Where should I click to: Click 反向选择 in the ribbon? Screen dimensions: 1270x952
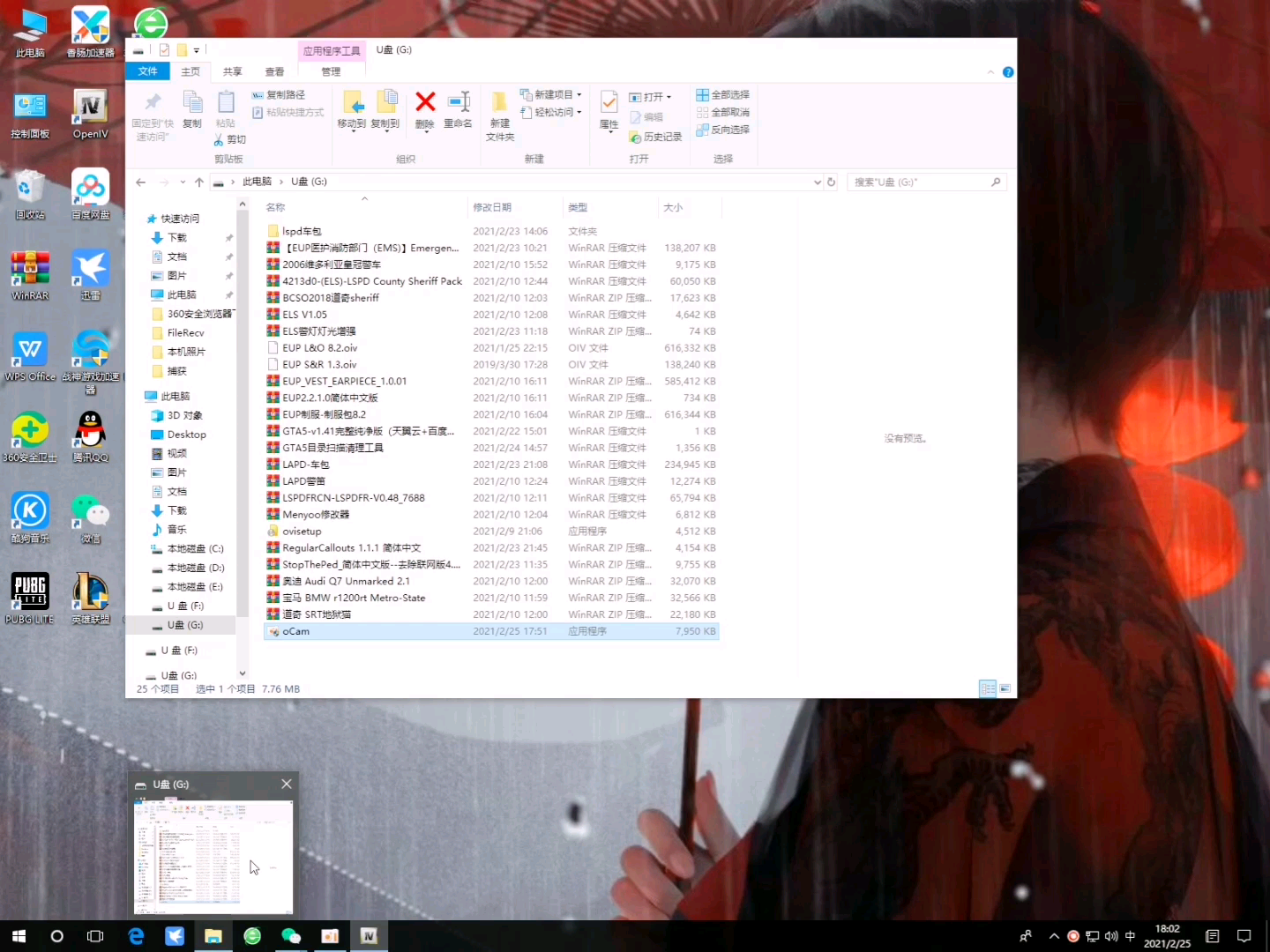point(723,130)
